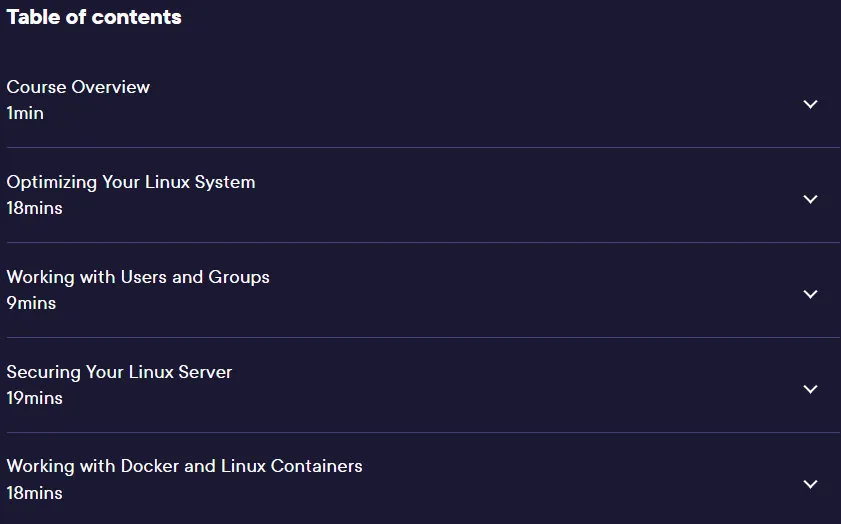Viewport: 841px width, 524px height.
Task: Expand Securing Your Linux Server chevron
Action: click(x=810, y=389)
